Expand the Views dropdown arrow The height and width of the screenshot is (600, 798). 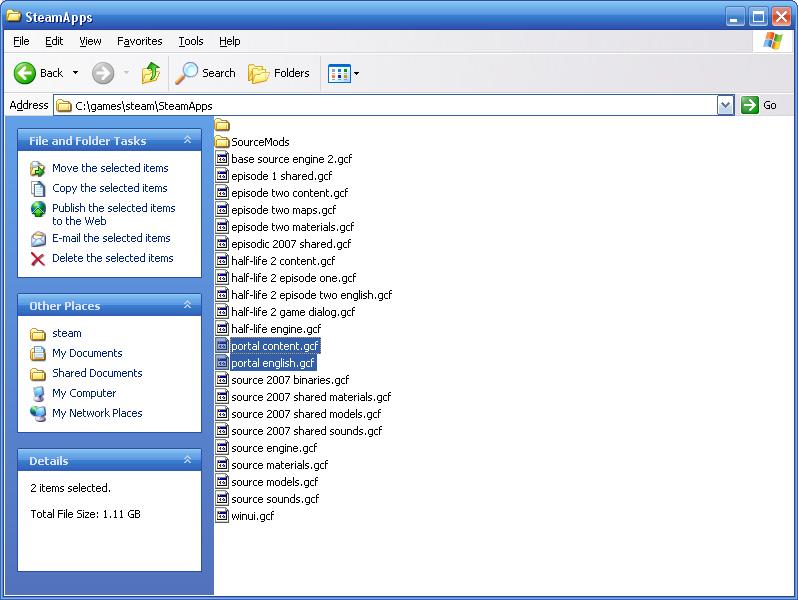[x=356, y=74]
